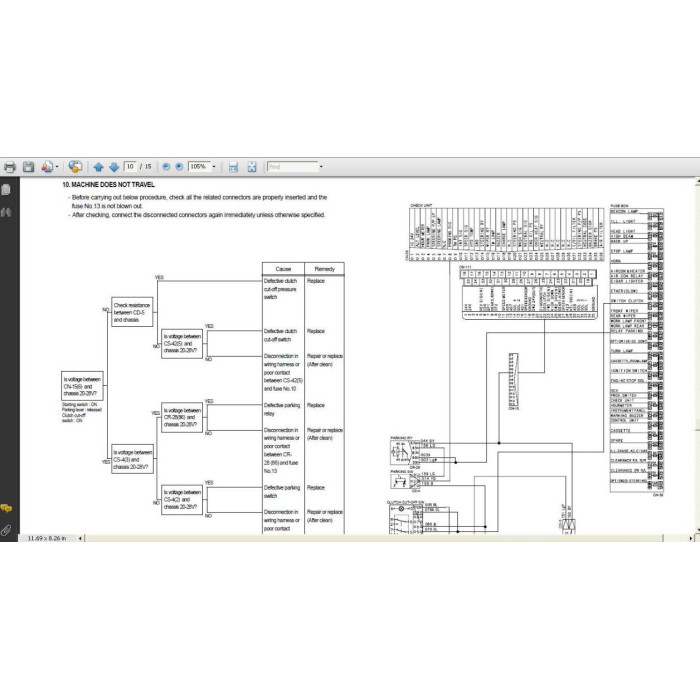Open the Pages thumbnails panel icon
Image resolution: width=700 pixels, height=700 pixels.
(x=6, y=190)
